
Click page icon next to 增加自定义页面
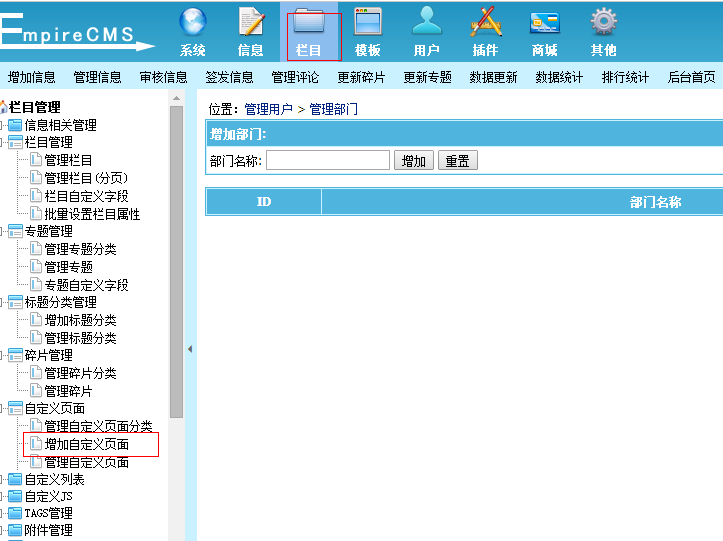[36, 444]
